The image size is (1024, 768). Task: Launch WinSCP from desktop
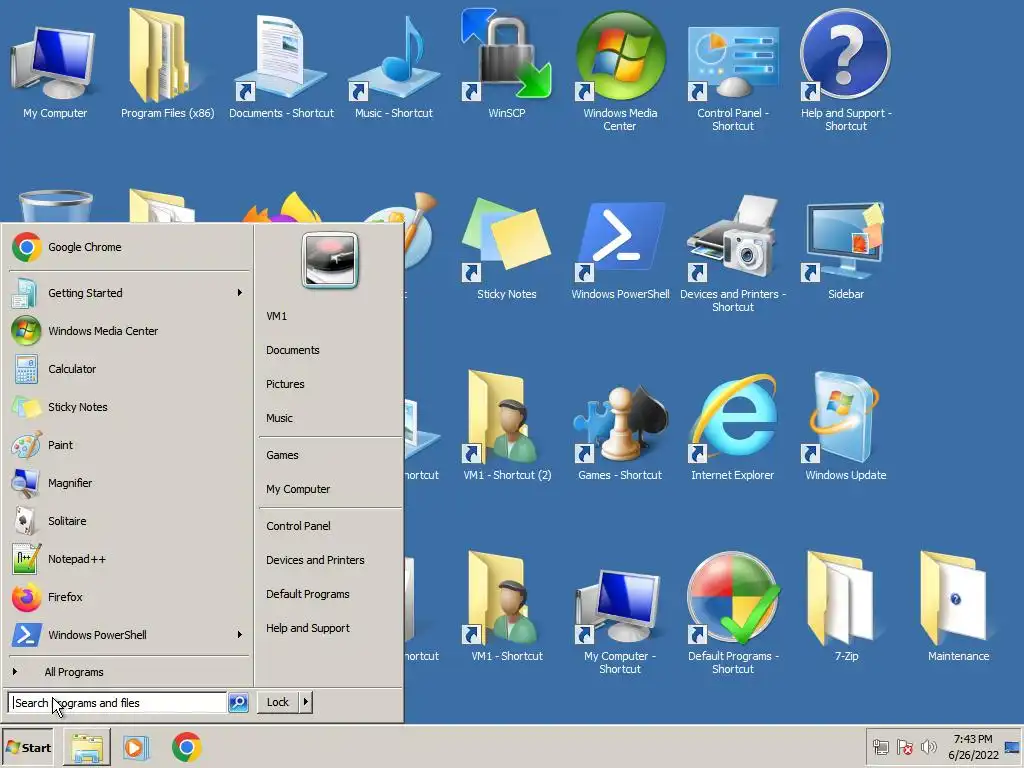point(507,64)
